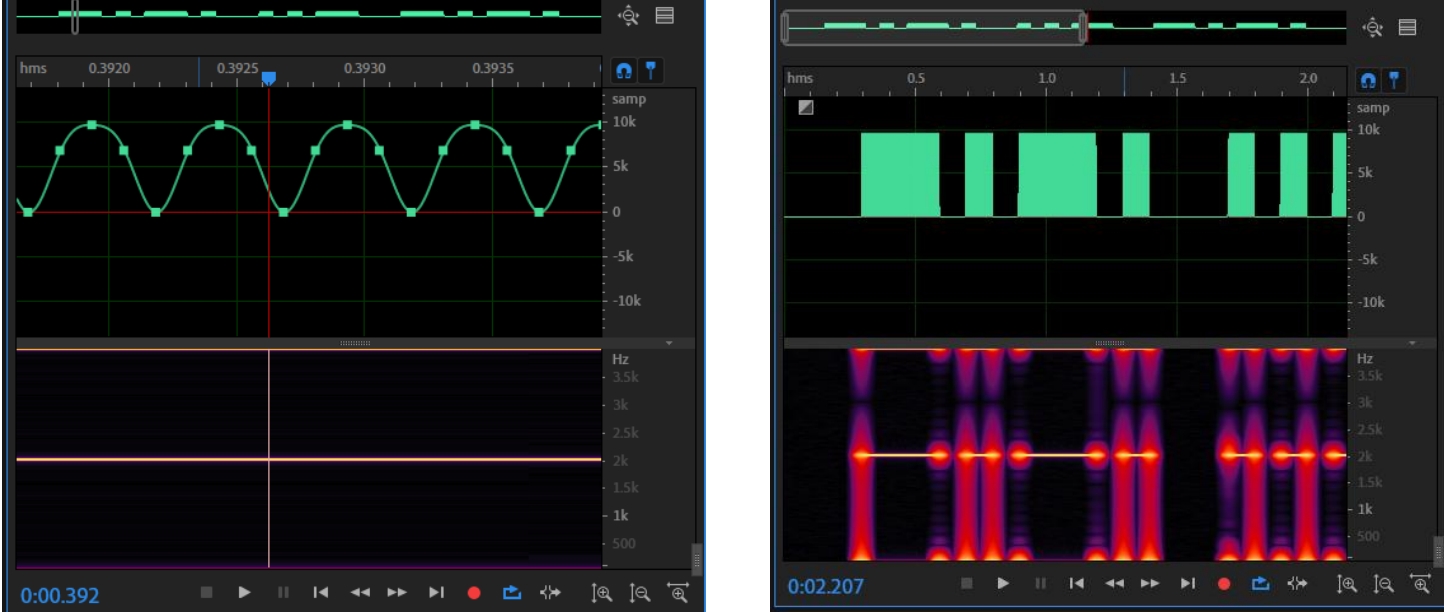
Task: Toggle loop playback in the 0:02.207 editor
Action: click(x=1261, y=584)
